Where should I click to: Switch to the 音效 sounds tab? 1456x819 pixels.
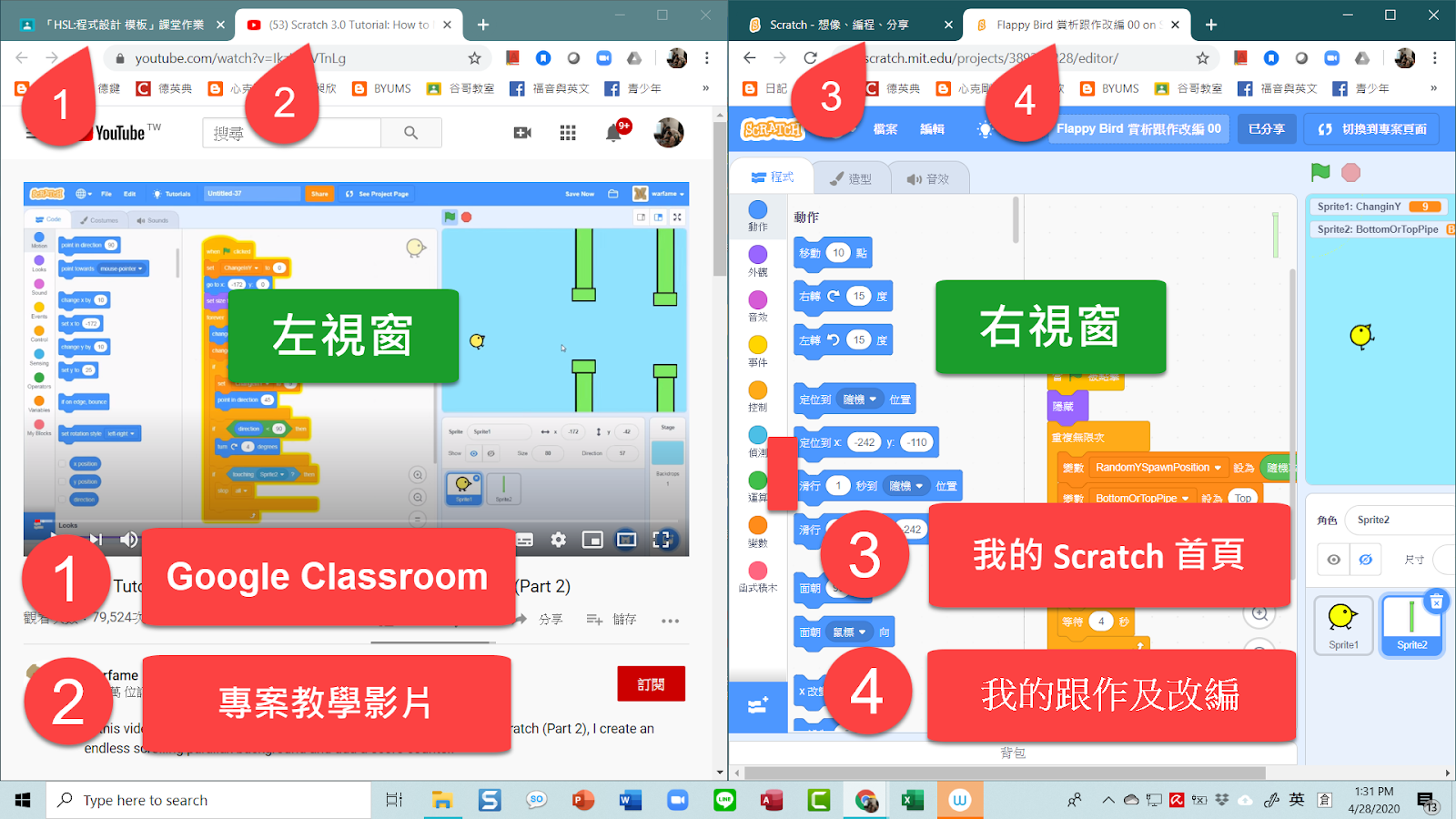(x=927, y=178)
